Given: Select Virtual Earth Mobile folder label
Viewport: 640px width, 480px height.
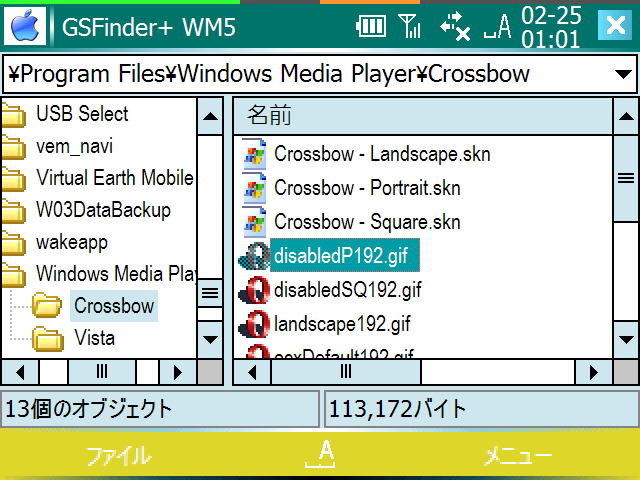Looking at the screenshot, I should [x=115, y=178].
